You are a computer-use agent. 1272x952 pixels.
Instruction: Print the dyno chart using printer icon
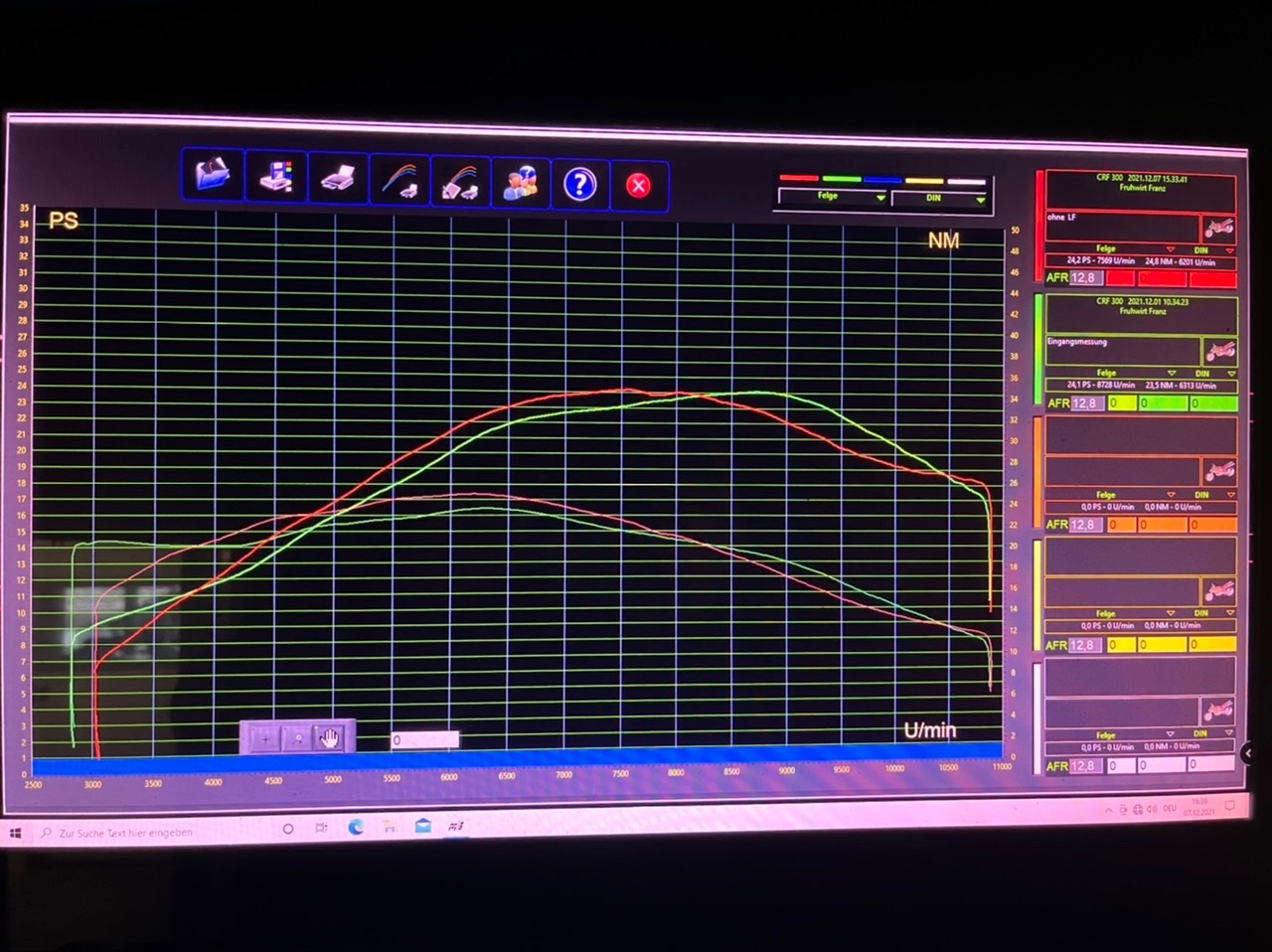[x=338, y=181]
